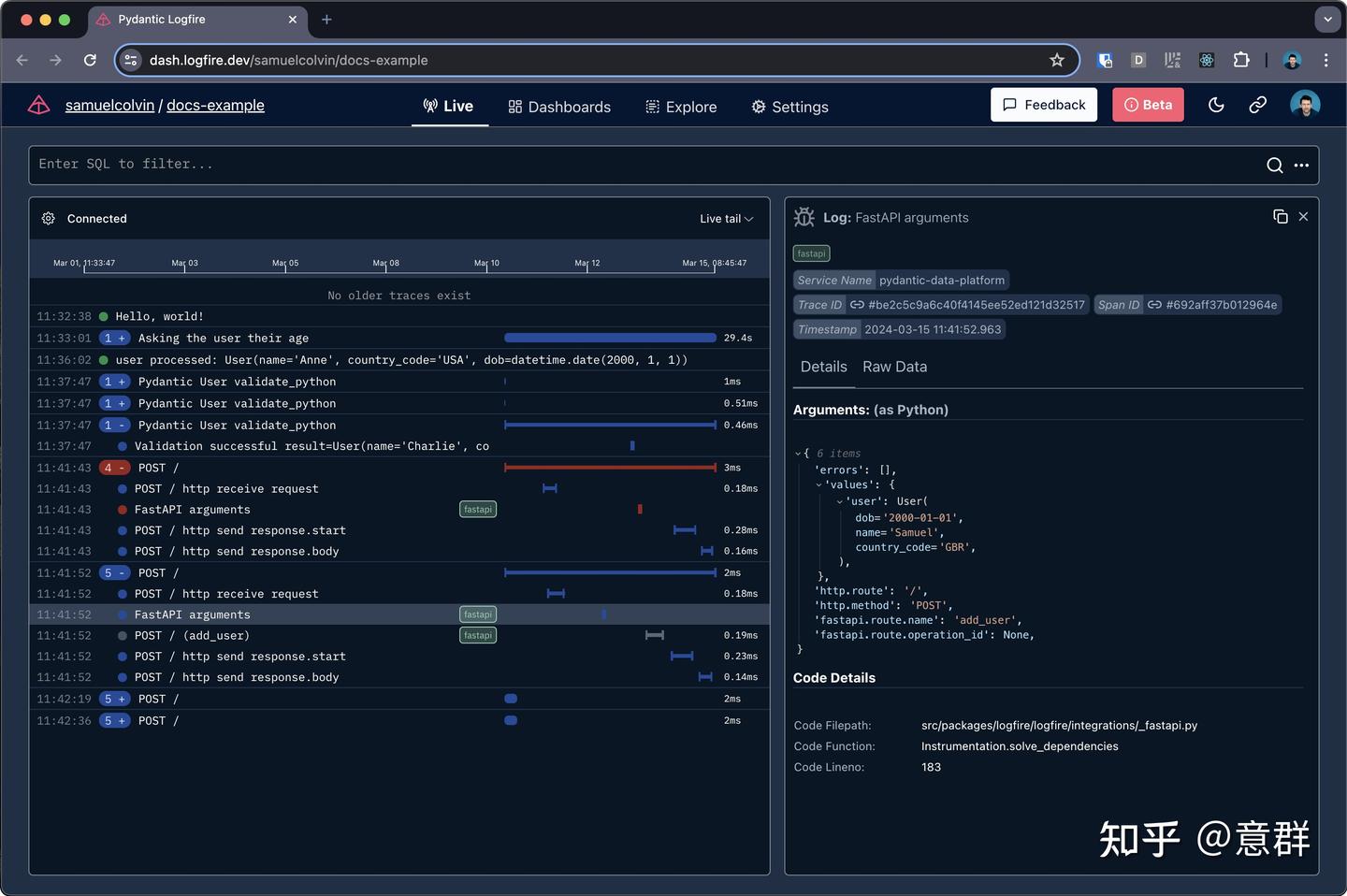Open the Dashboards tab

click(559, 107)
